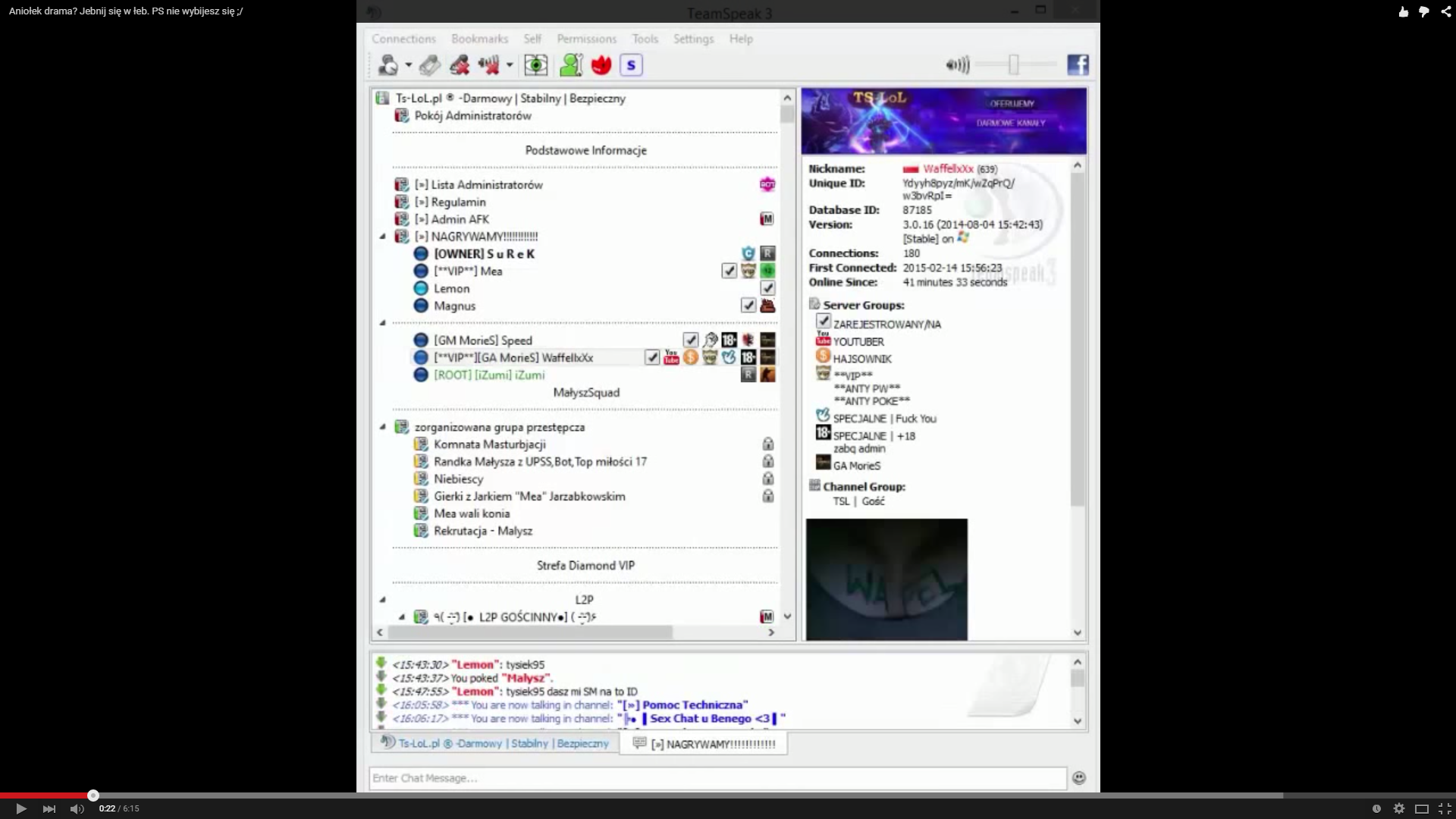The image size is (1456, 819).
Task: Click the channel tree scroll-right arrow
Action: point(771,632)
